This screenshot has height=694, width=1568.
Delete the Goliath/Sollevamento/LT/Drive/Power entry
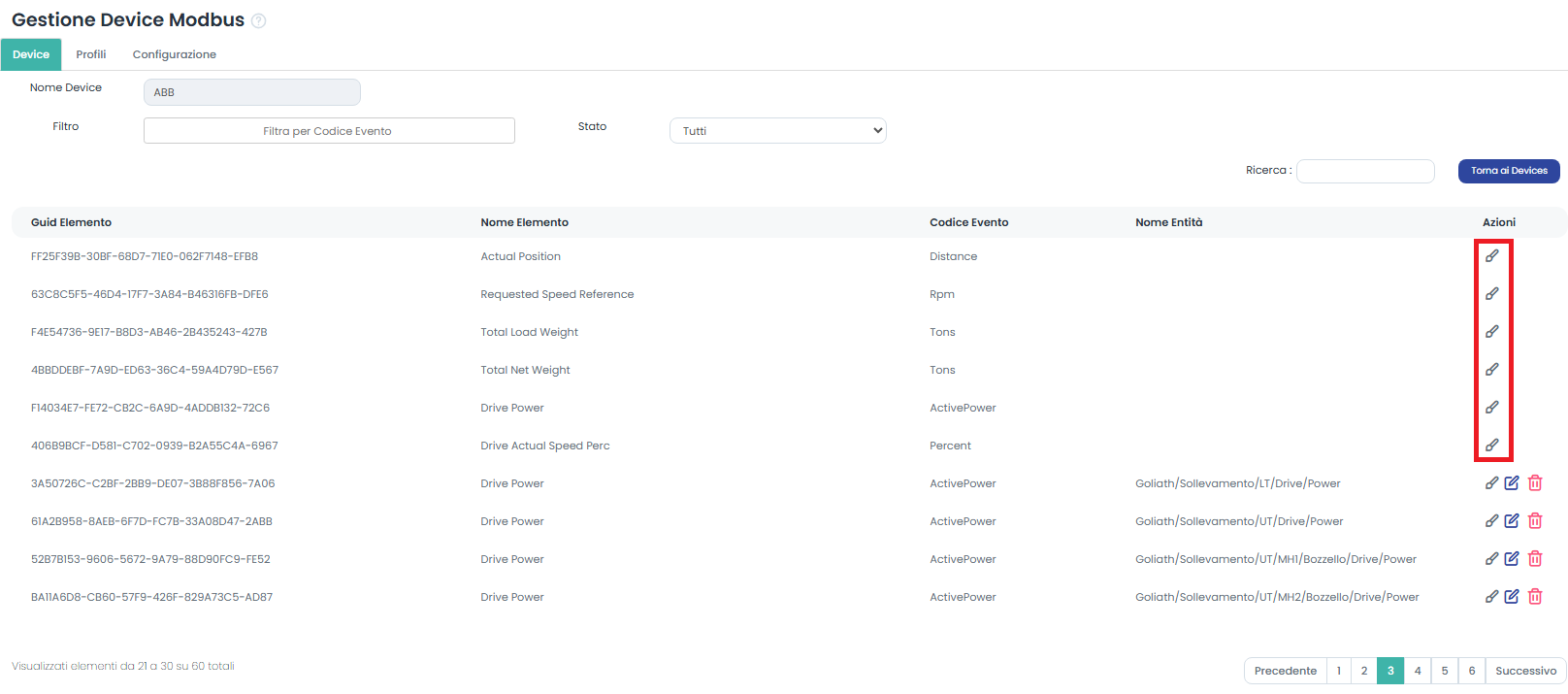(1535, 483)
